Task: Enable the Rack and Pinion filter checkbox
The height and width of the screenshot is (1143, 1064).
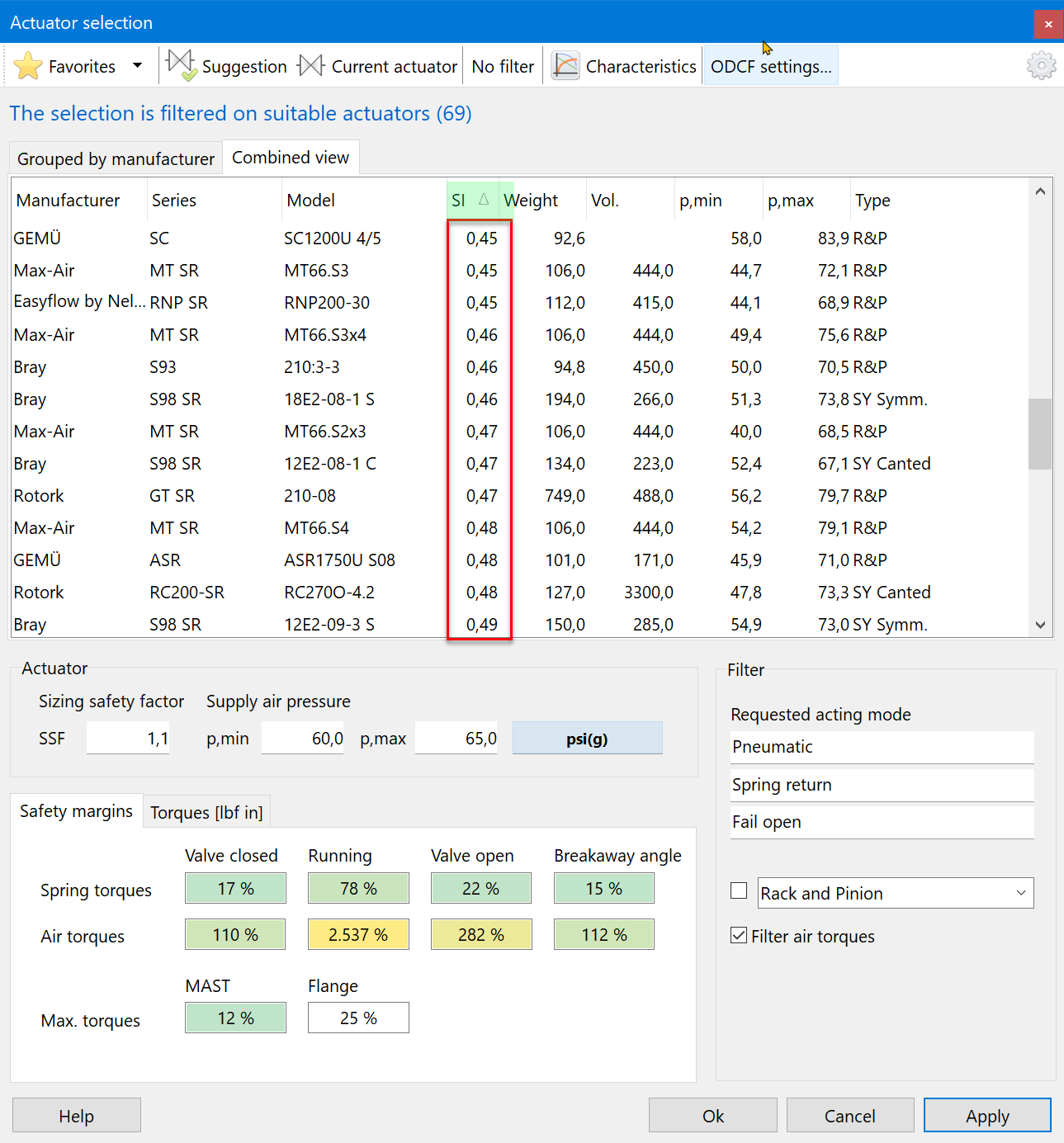Action: pyautogui.click(x=739, y=890)
